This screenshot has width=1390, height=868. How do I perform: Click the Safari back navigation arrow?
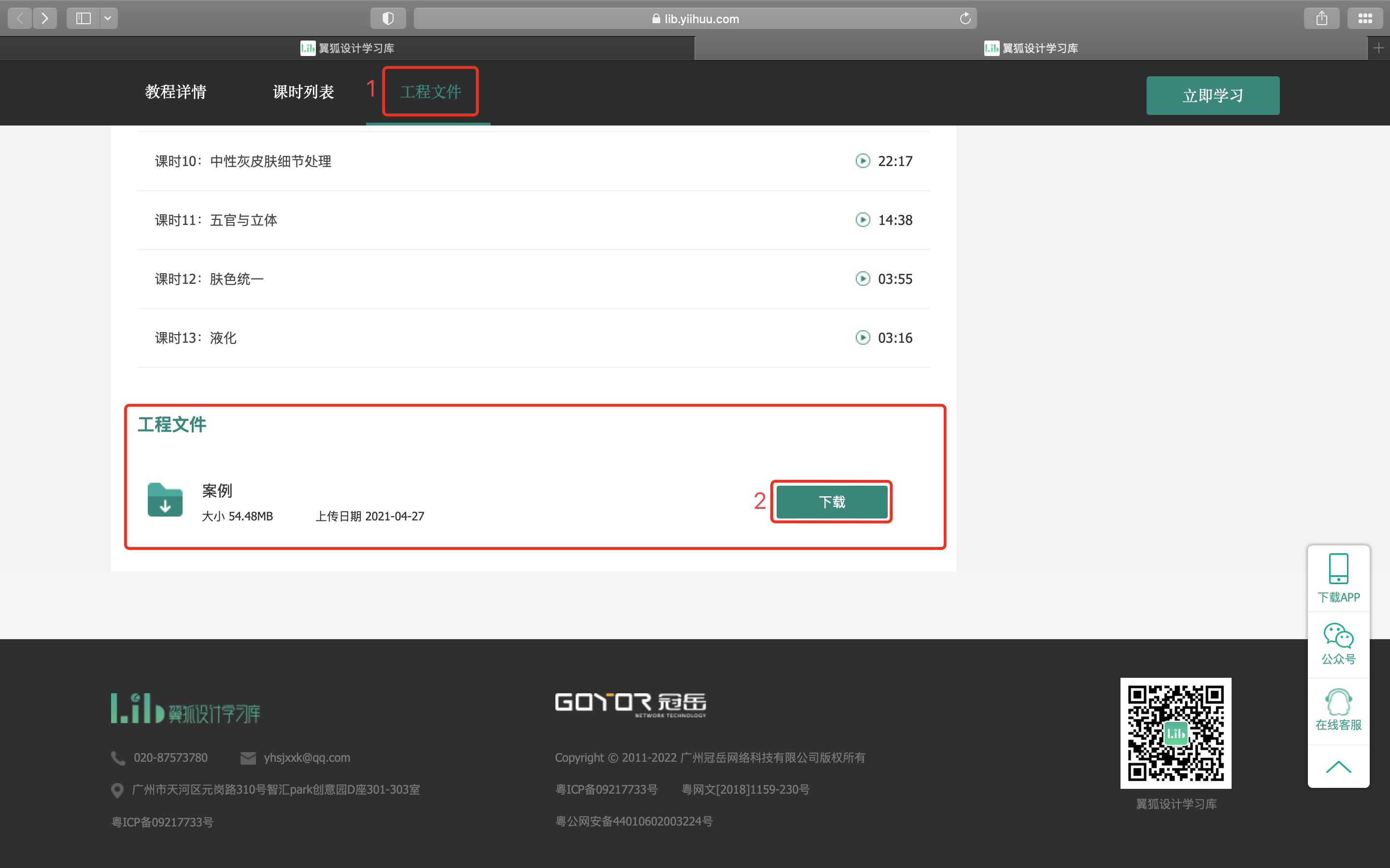20,18
